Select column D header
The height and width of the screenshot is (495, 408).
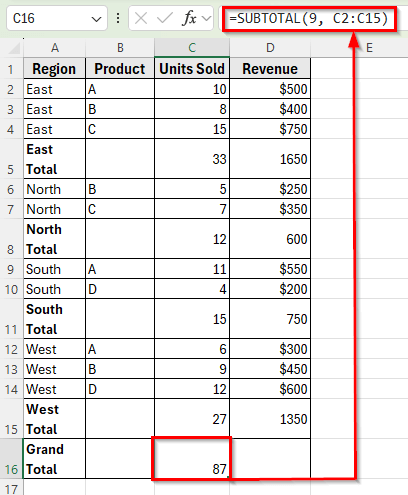pyautogui.click(x=270, y=48)
